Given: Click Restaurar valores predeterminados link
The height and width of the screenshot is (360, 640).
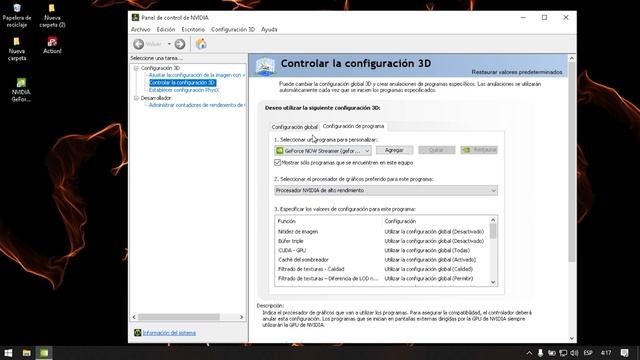Looking at the screenshot, I should 517,72.
